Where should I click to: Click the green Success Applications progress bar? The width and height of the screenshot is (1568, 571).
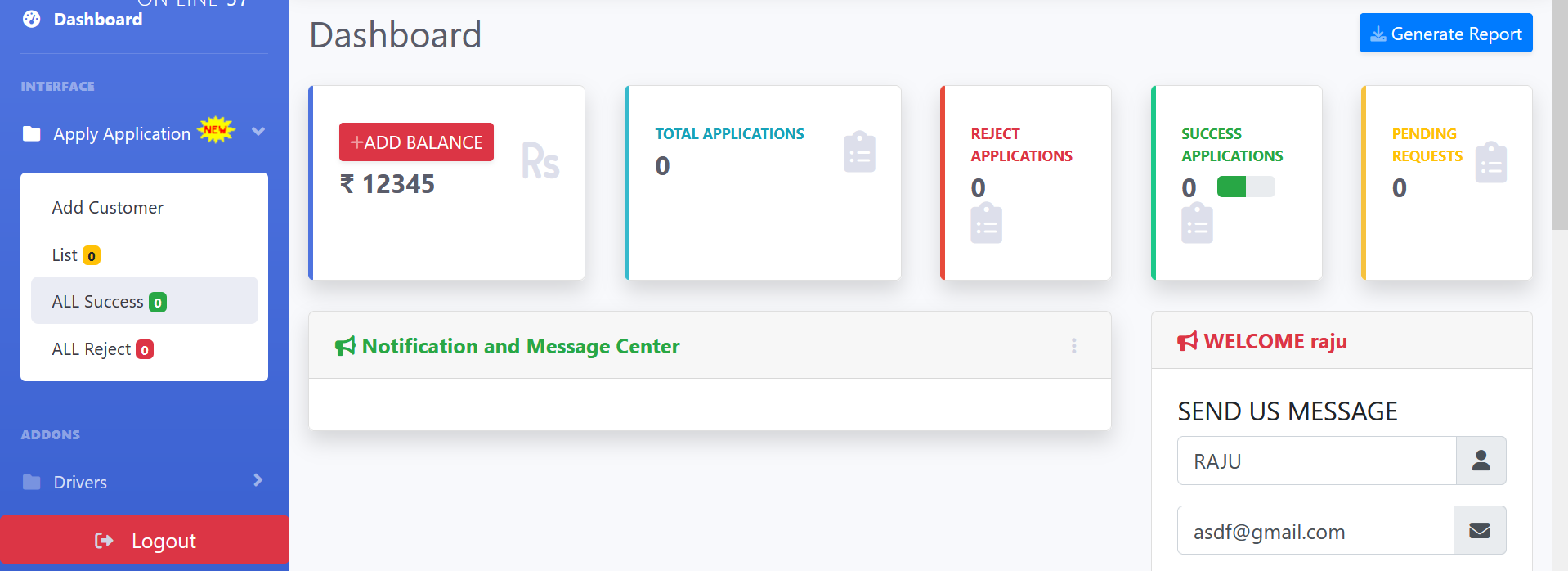coord(1246,187)
